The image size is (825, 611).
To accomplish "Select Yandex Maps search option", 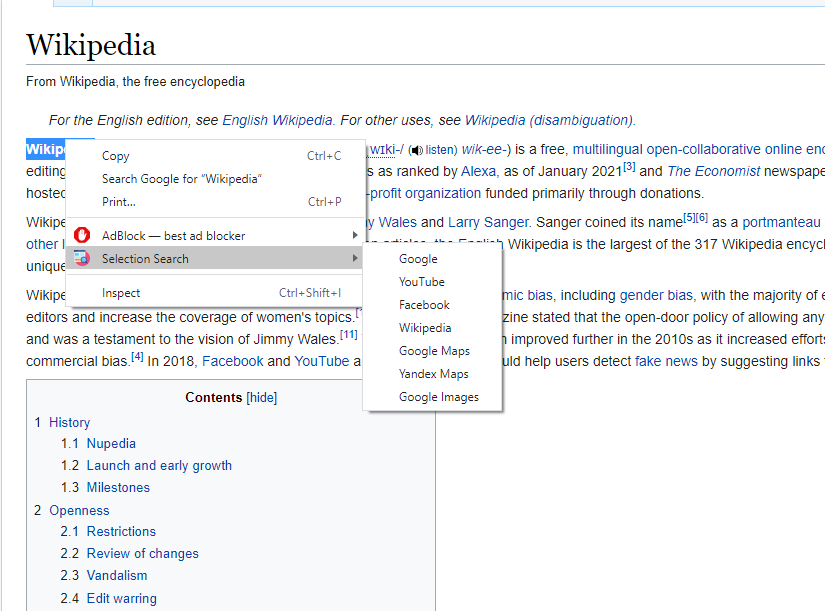I will tap(433, 373).
